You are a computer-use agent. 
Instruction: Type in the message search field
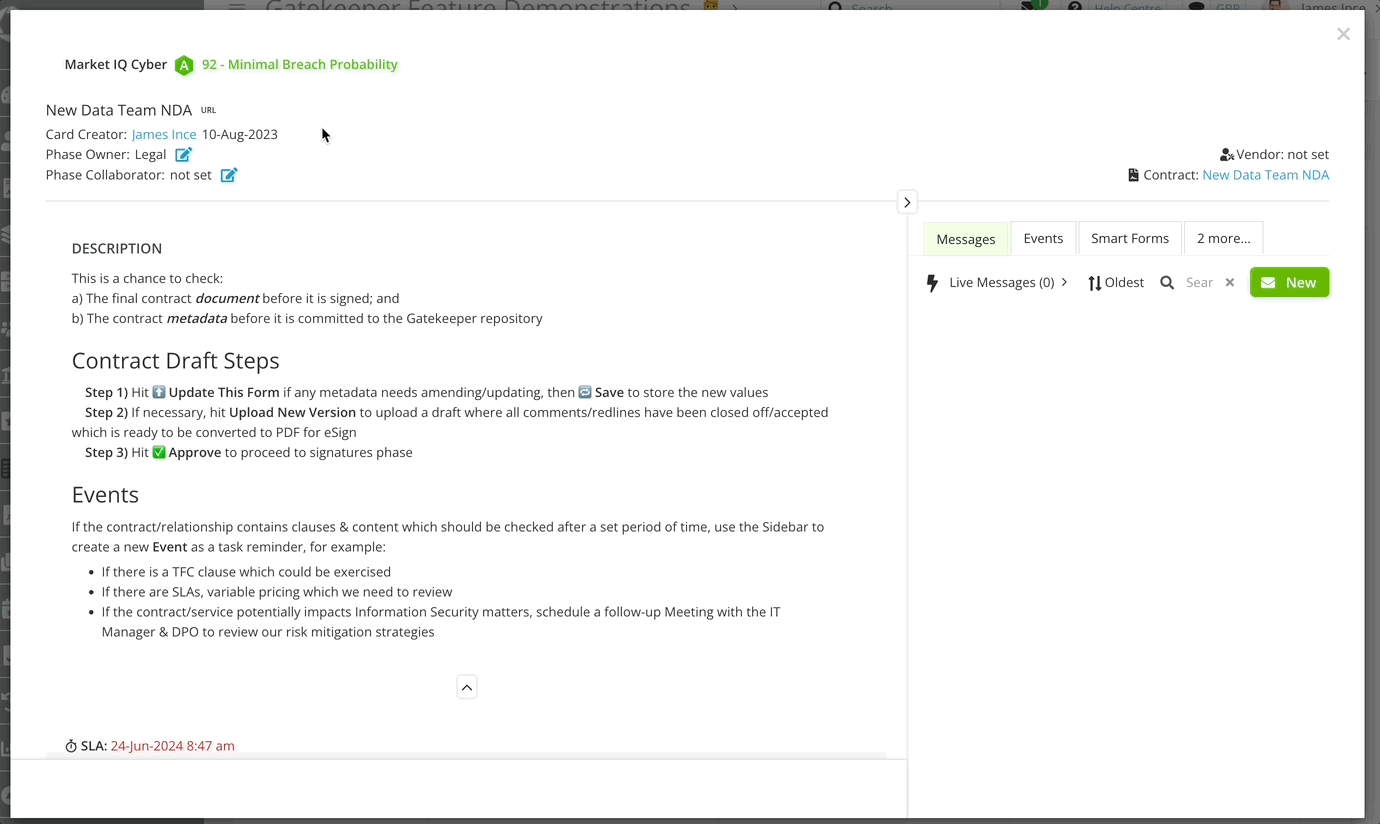1199,282
